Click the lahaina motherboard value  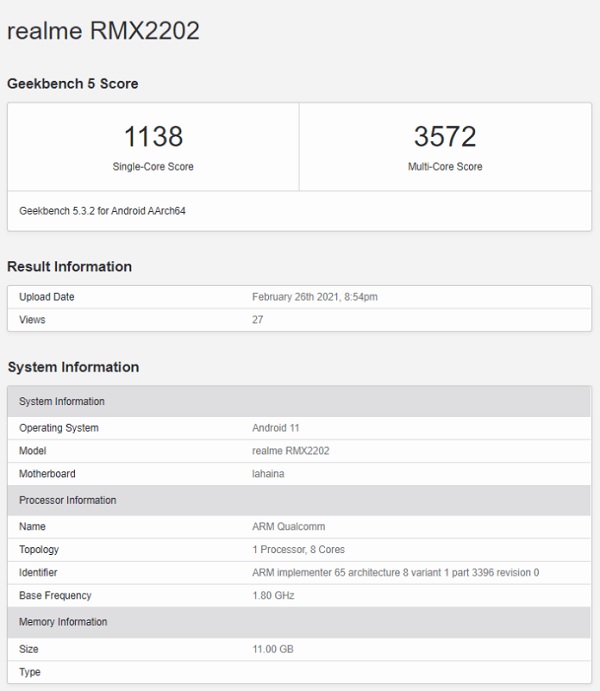click(268, 474)
